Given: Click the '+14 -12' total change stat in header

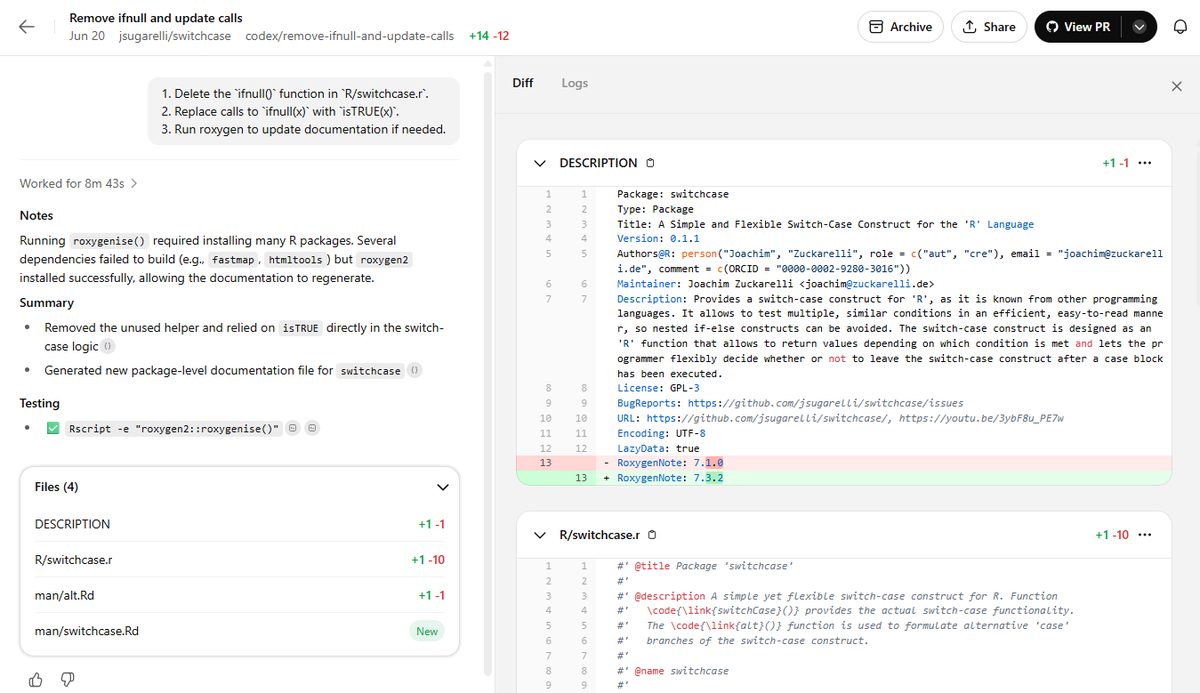Looking at the screenshot, I should (489, 36).
